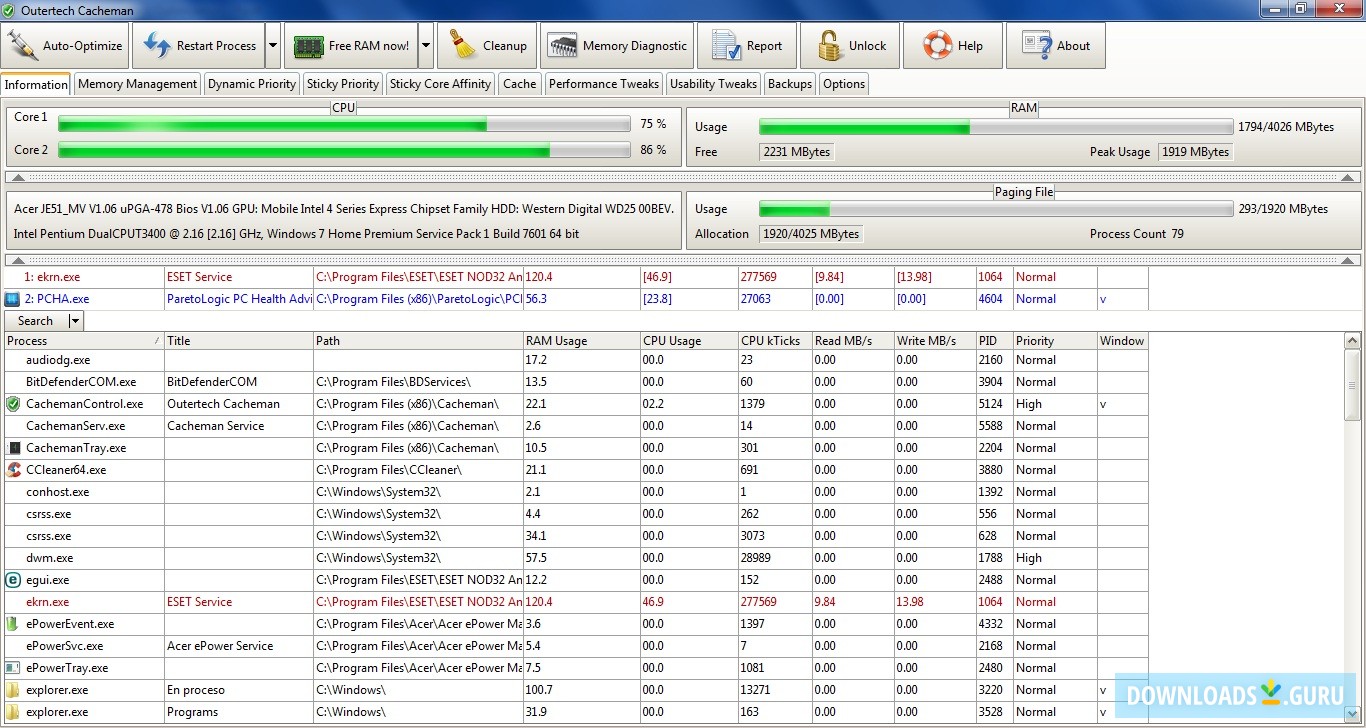Expand the Search options dropdown
This screenshot has width=1366, height=728.
pos(75,320)
